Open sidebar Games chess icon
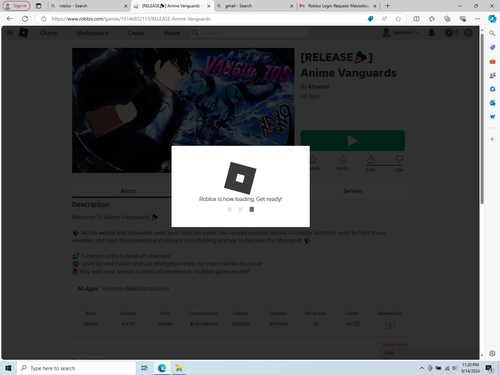The height and width of the screenshot is (375, 500). click(x=492, y=75)
